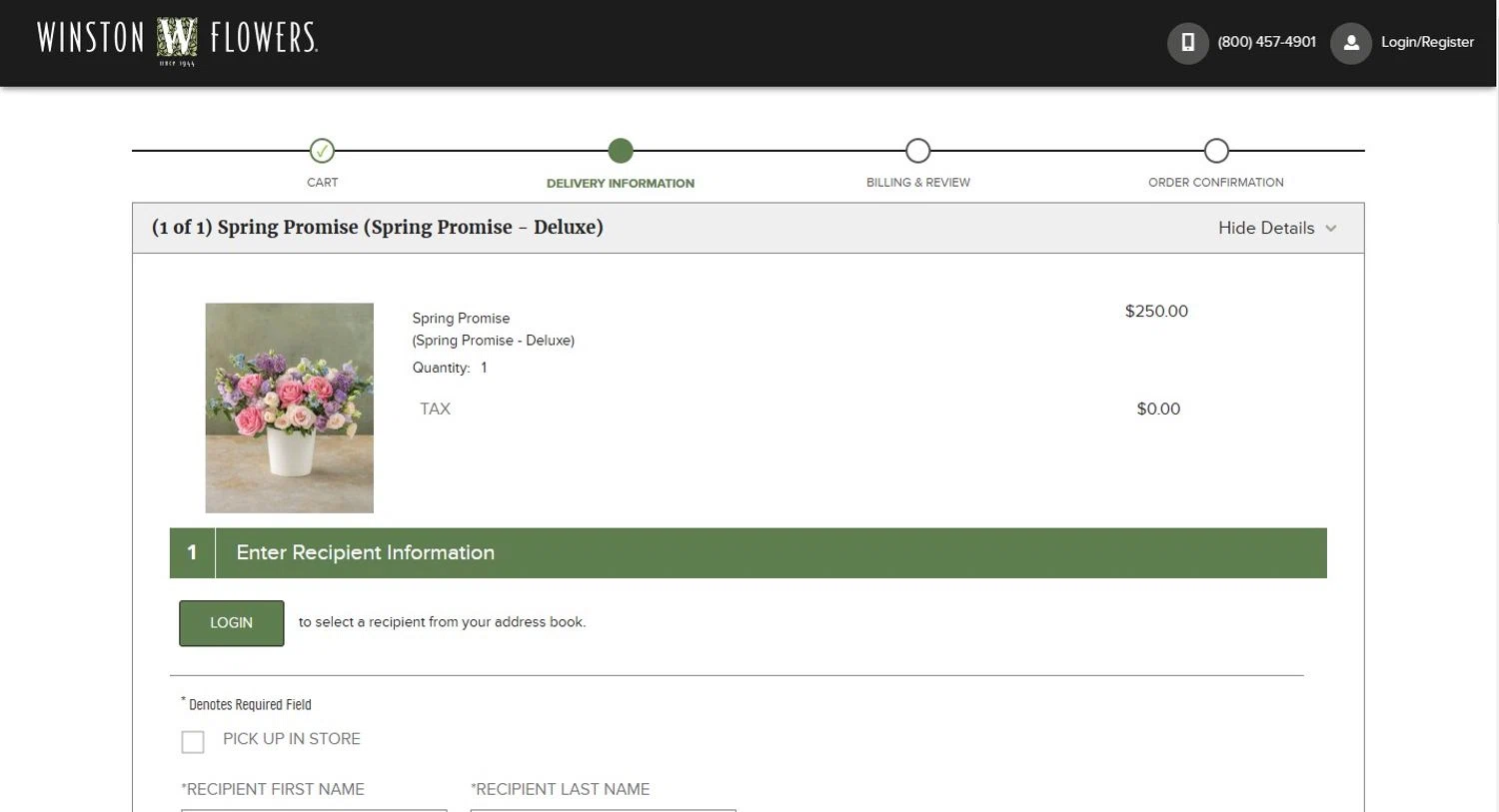Image resolution: width=1499 pixels, height=812 pixels.
Task: Go to the CART step label
Action: pyautogui.click(x=322, y=183)
